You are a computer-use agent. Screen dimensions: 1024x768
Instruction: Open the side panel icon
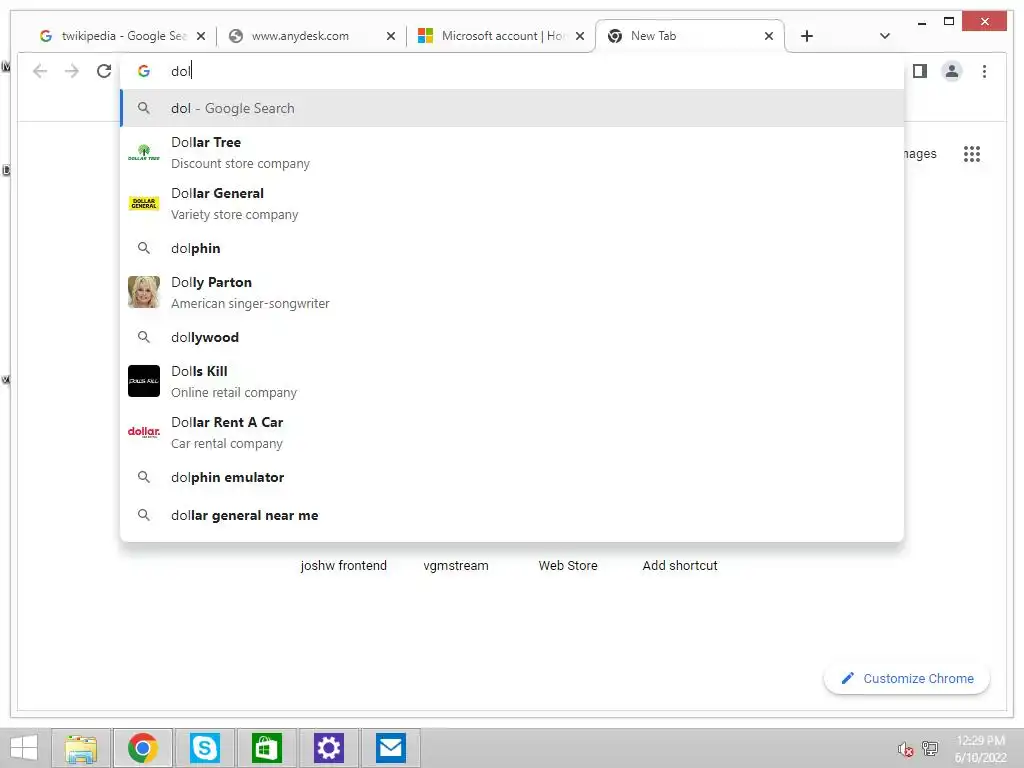(920, 71)
